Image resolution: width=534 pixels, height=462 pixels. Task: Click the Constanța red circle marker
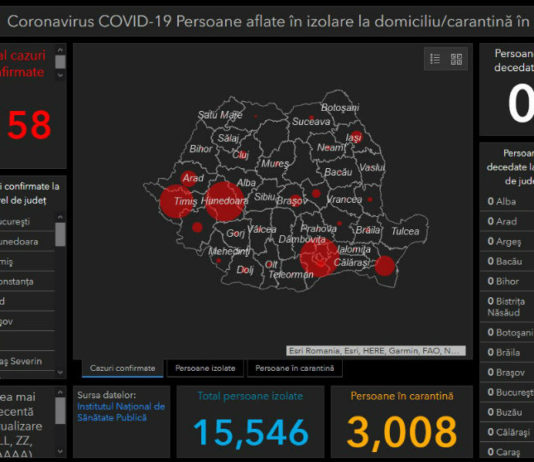tap(385, 266)
